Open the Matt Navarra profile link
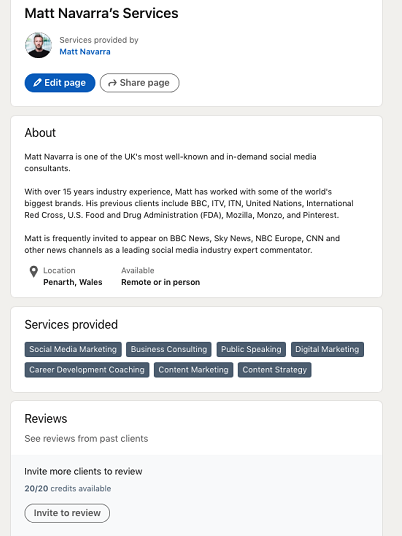 (x=85, y=52)
